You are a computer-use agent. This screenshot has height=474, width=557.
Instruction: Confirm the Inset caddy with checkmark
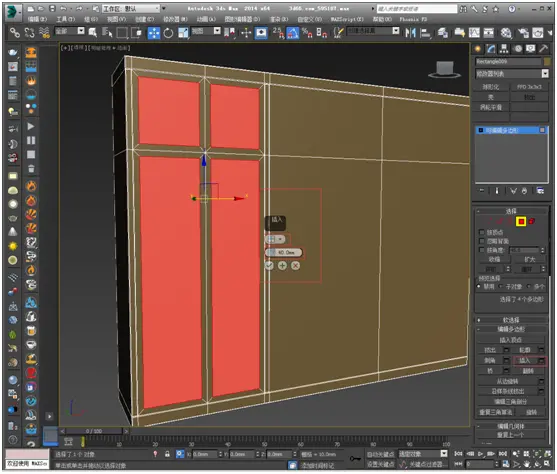pos(269,266)
